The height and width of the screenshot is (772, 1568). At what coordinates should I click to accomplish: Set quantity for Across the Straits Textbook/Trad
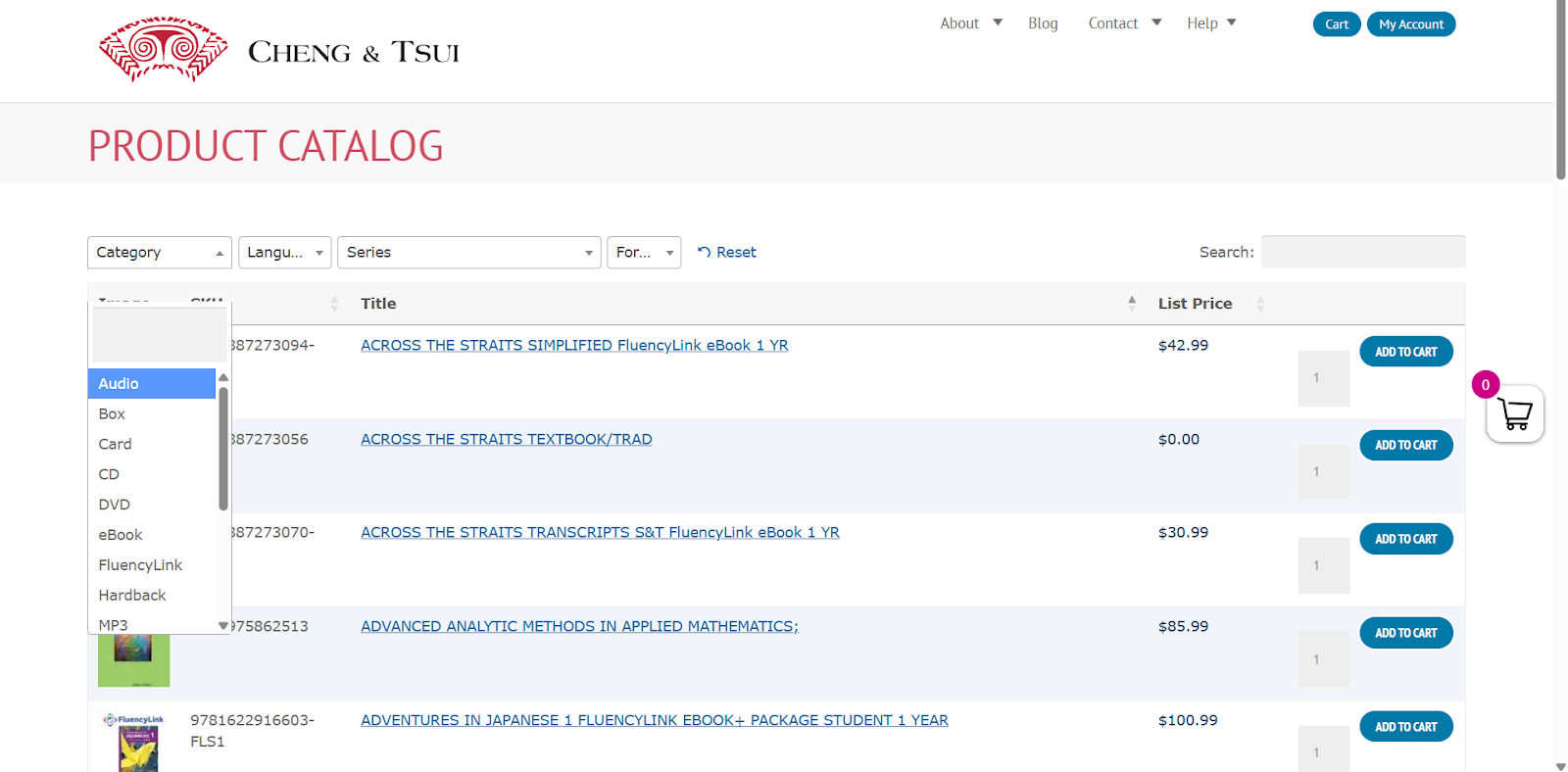1324,472
